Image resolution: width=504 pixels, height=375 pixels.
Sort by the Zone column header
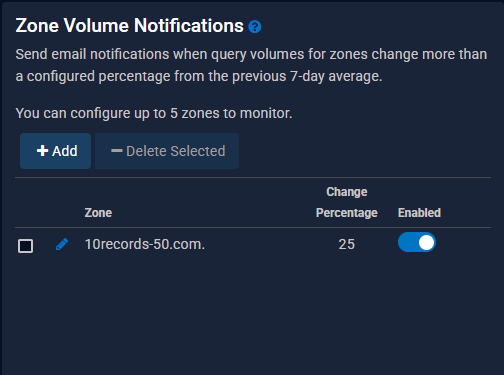point(98,213)
